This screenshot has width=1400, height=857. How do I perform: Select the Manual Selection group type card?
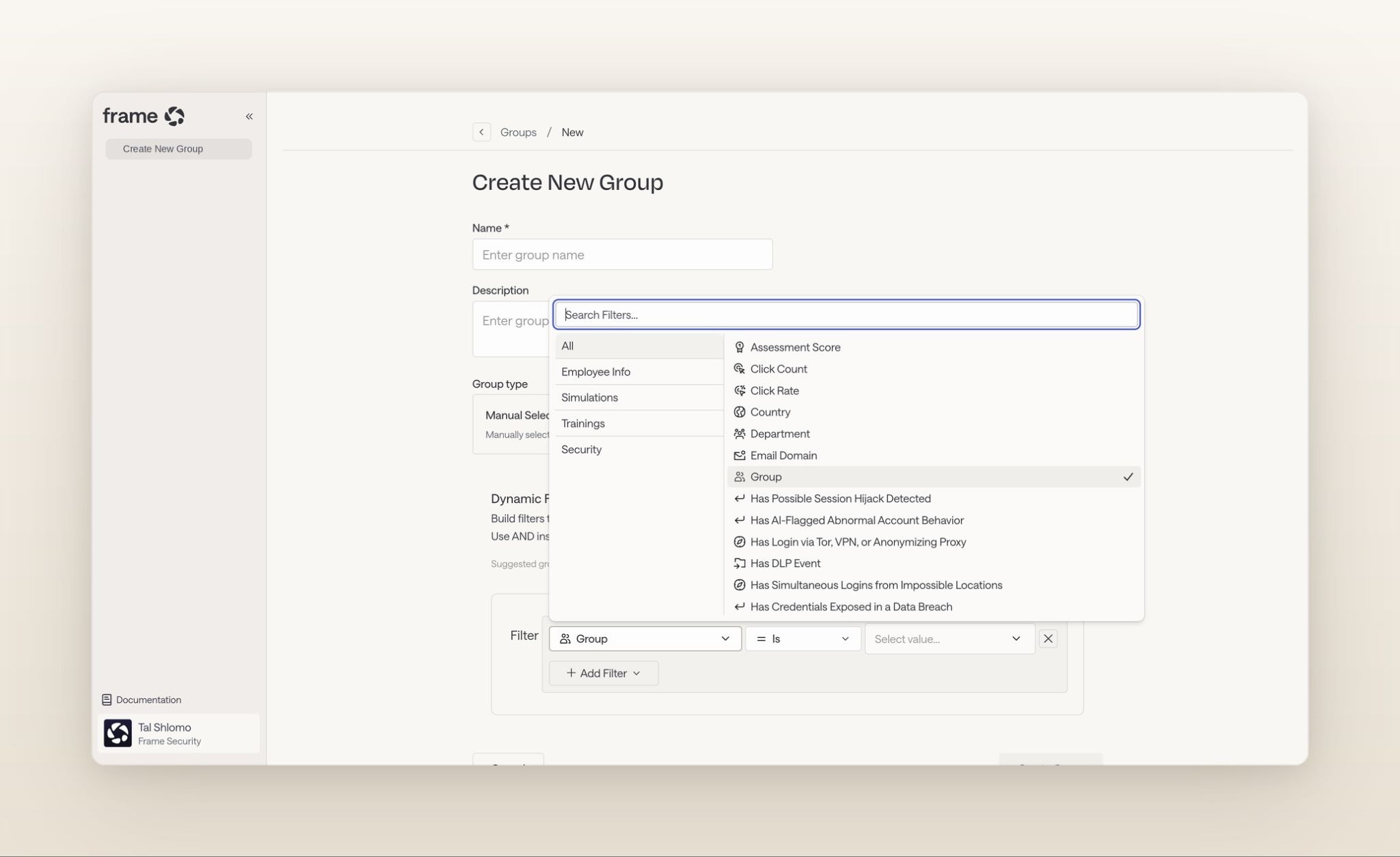coord(511,424)
